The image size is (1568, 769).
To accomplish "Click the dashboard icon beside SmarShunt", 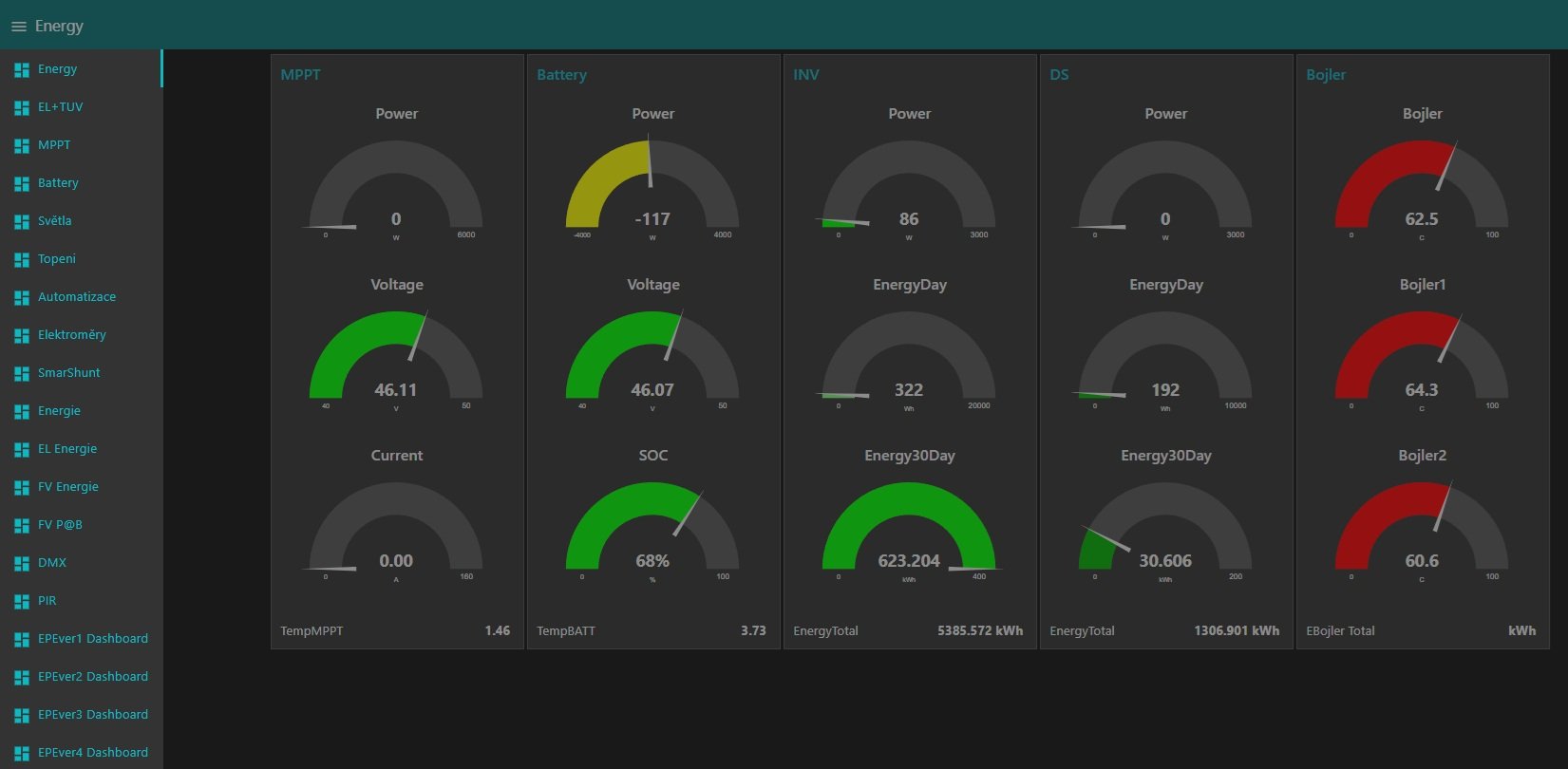I will point(21,373).
